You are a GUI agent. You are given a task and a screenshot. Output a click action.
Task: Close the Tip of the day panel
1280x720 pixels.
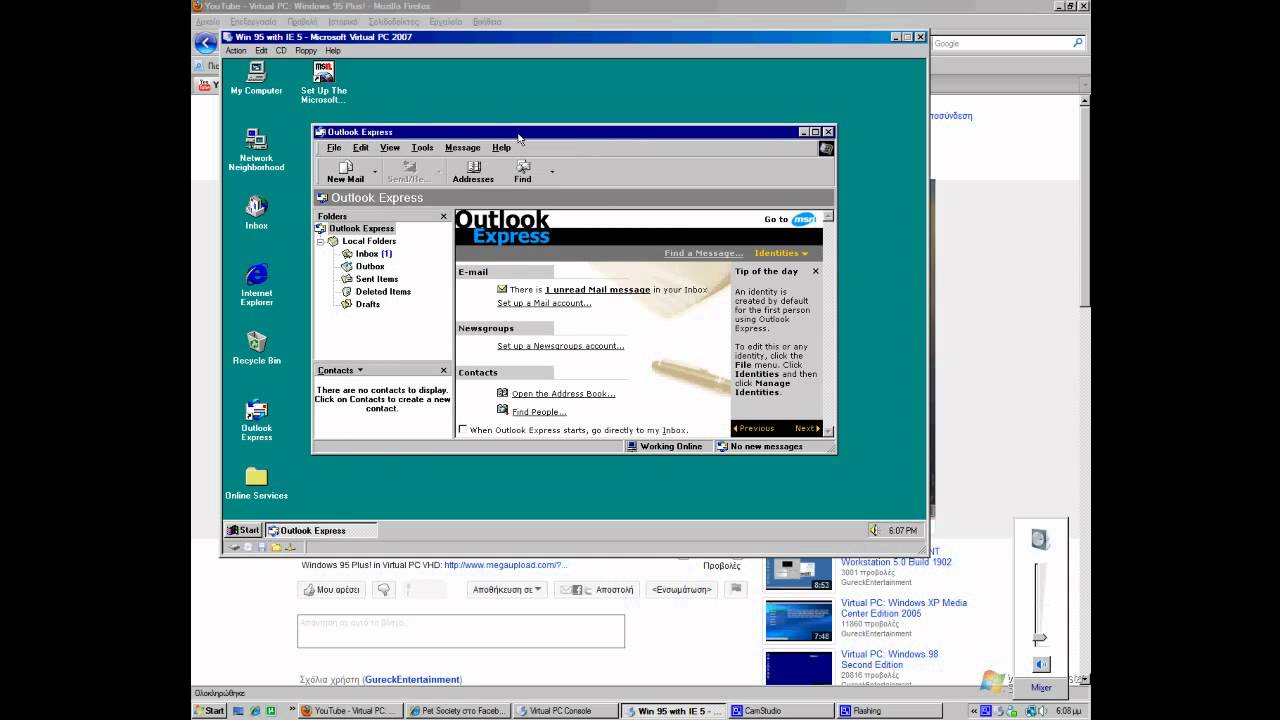click(815, 271)
